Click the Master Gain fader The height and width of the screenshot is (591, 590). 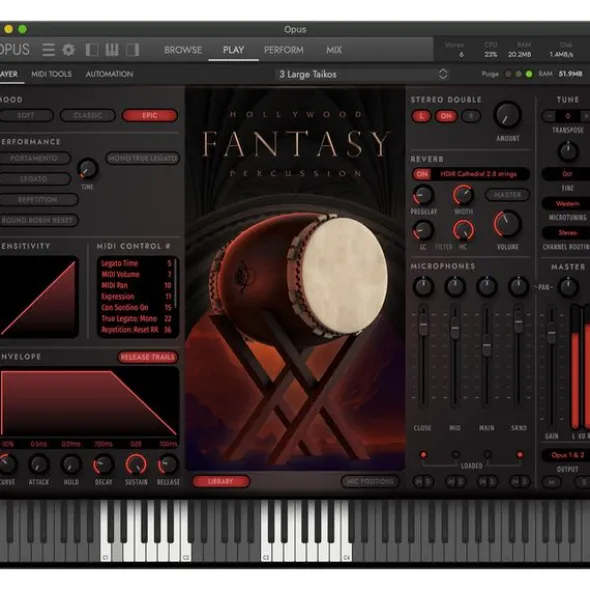[x=552, y=334]
